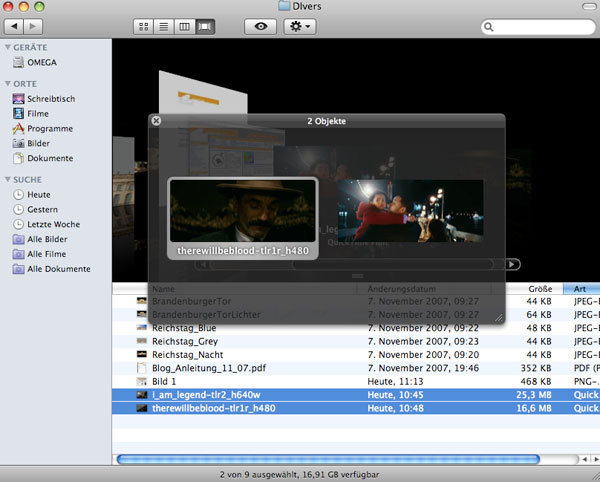Sort by Größe column header

540,289
